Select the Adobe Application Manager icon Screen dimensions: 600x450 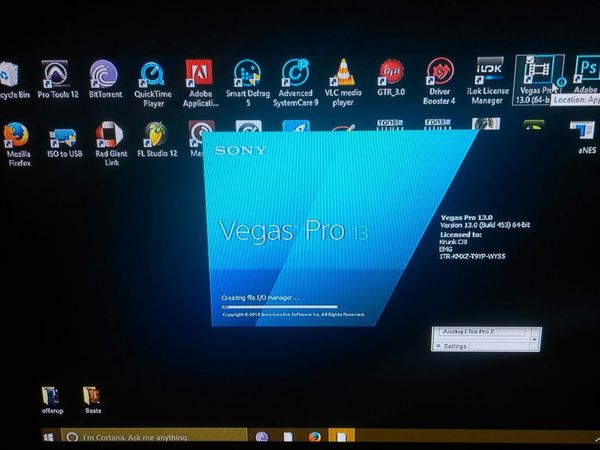(x=200, y=83)
